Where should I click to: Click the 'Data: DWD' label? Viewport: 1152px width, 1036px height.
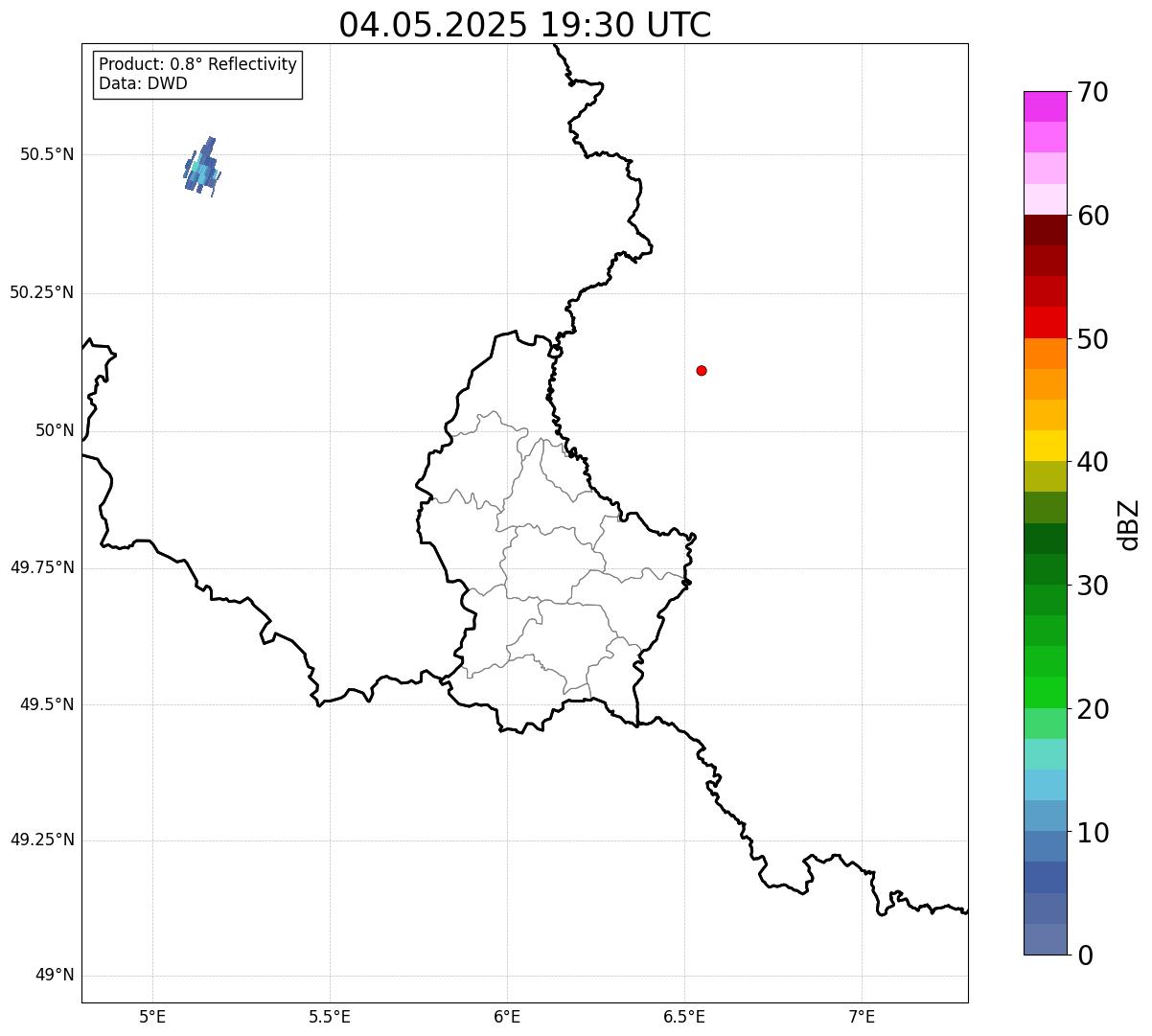(144, 83)
